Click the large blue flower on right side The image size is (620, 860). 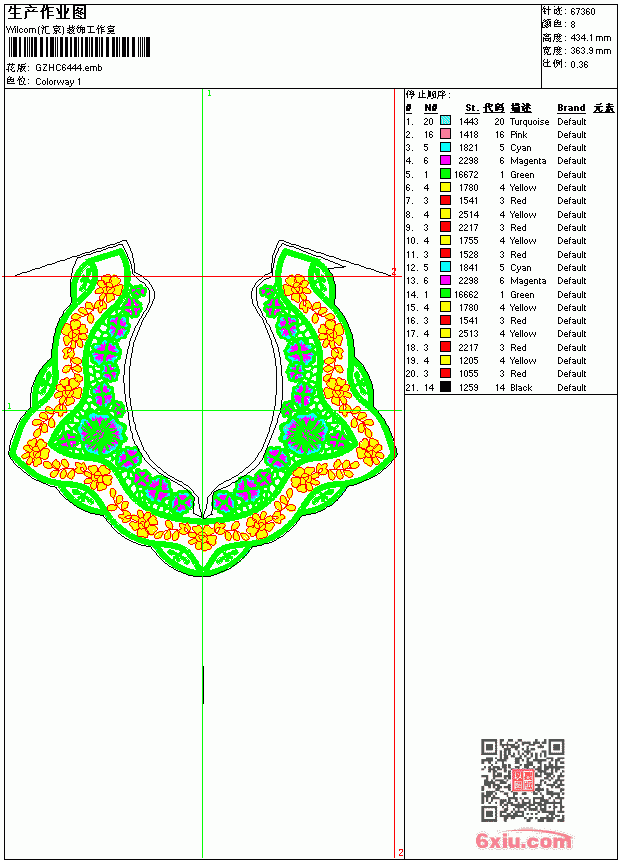point(305,433)
